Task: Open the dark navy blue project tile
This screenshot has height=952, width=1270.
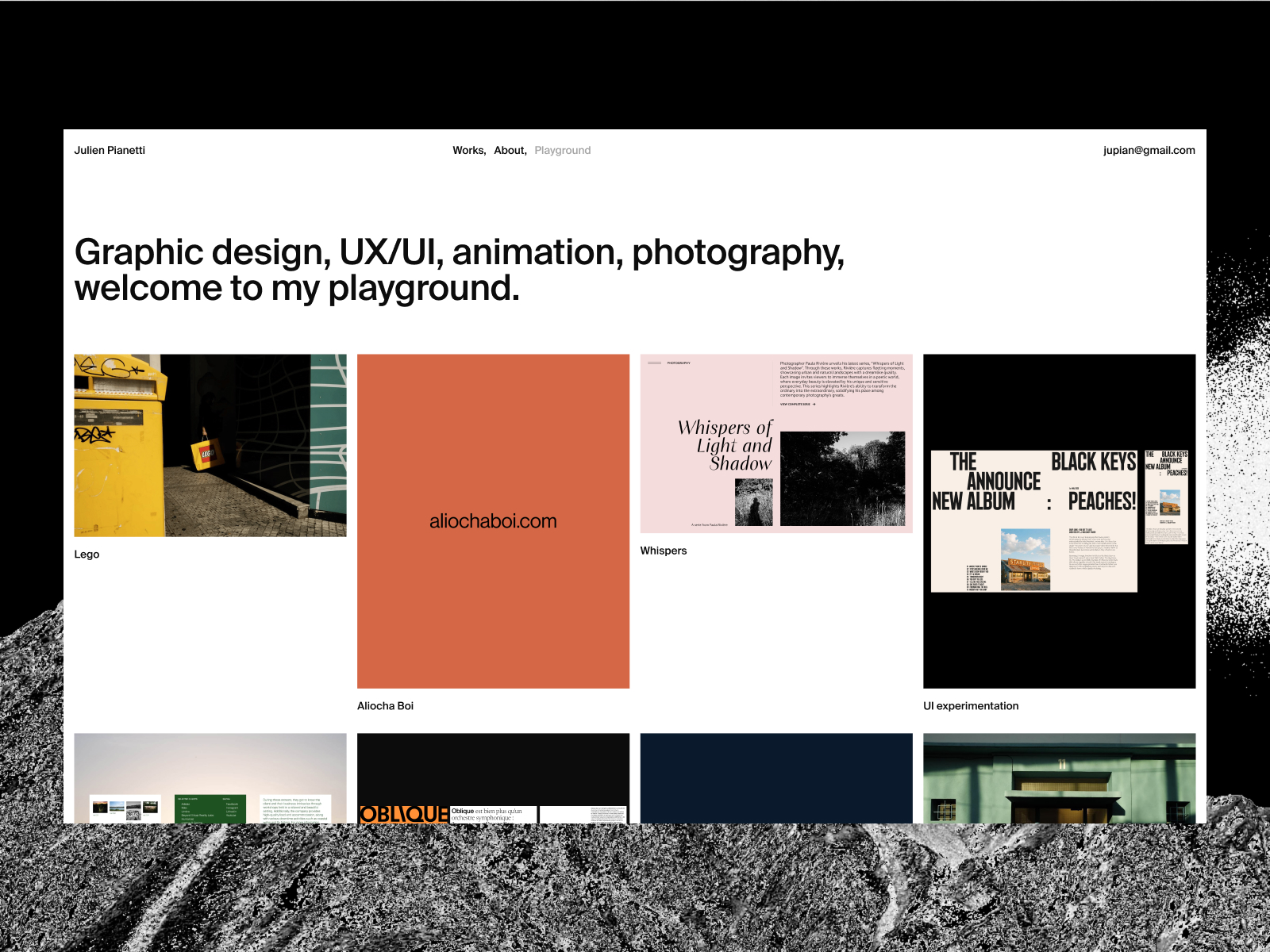Action: click(x=776, y=778)
